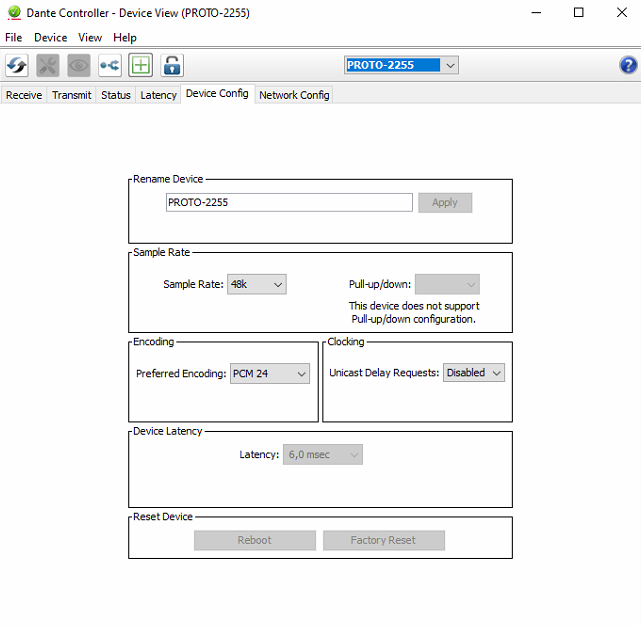
Task: Open the PROTO-2255 device selector dropdown
Action: coord(401,65)
